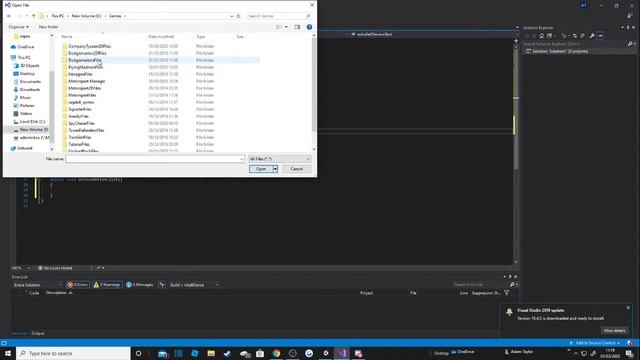Select TowerDefendersFiles folder
640x360 pixels.
86,130
